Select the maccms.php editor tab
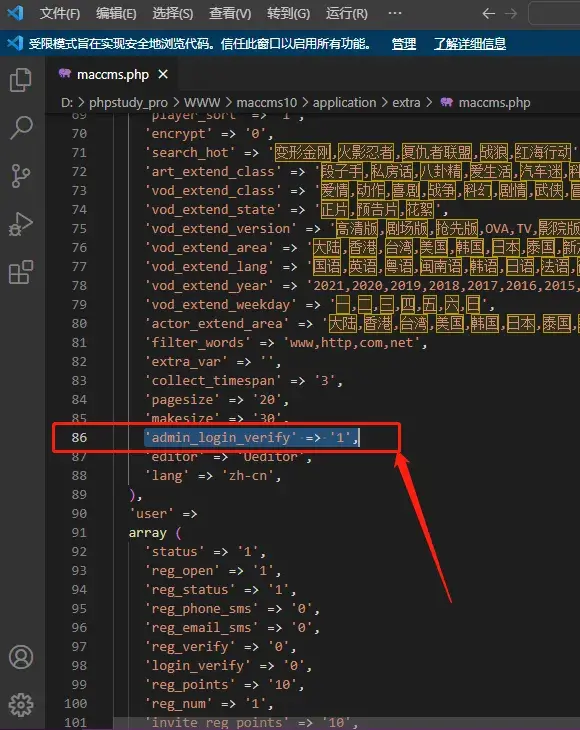Image resolution: width=580 pixels, height=730 pixels. tap(111, 74)
